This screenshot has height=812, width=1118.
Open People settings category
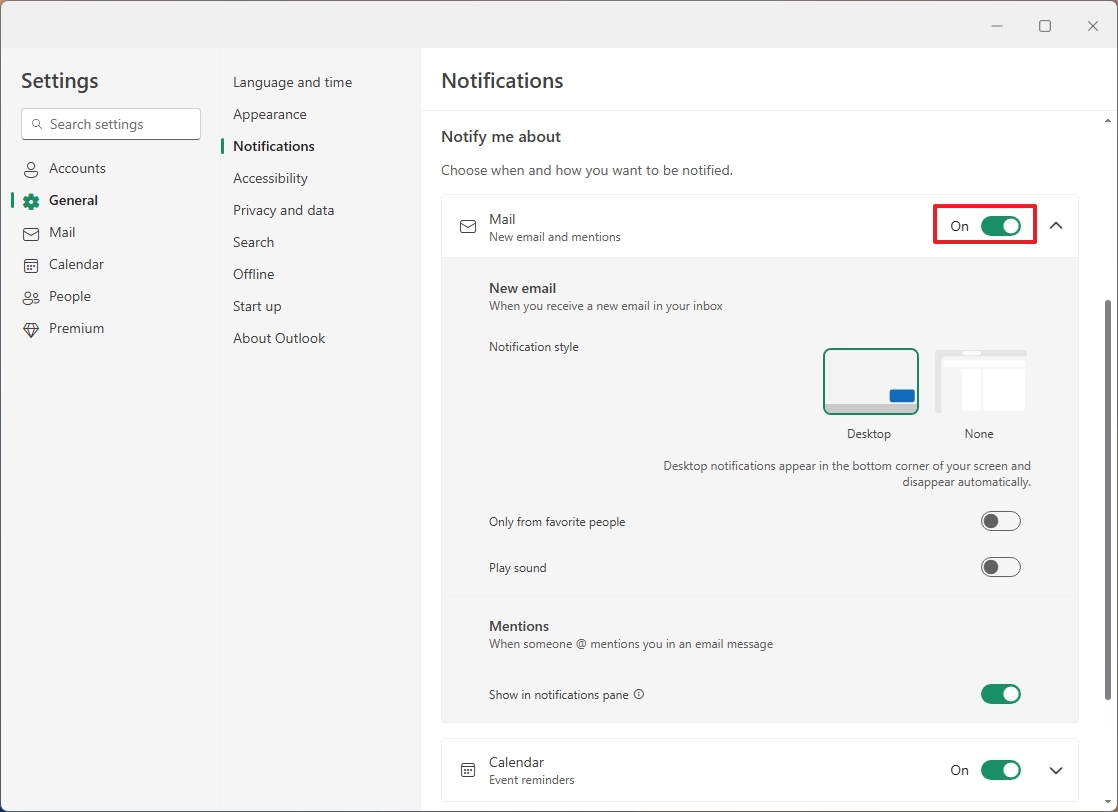click(x=70, y=297)
